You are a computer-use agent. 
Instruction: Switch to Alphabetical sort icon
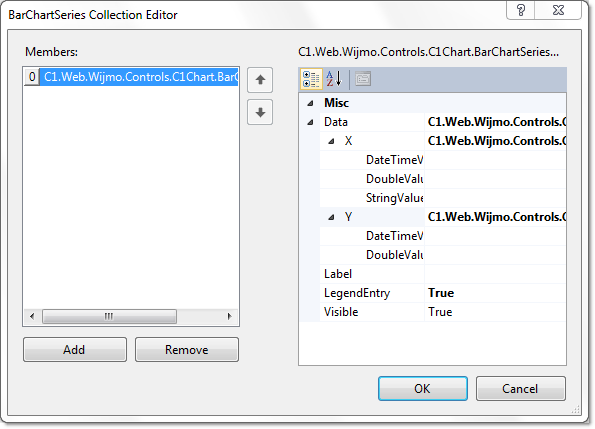[334, 79]
